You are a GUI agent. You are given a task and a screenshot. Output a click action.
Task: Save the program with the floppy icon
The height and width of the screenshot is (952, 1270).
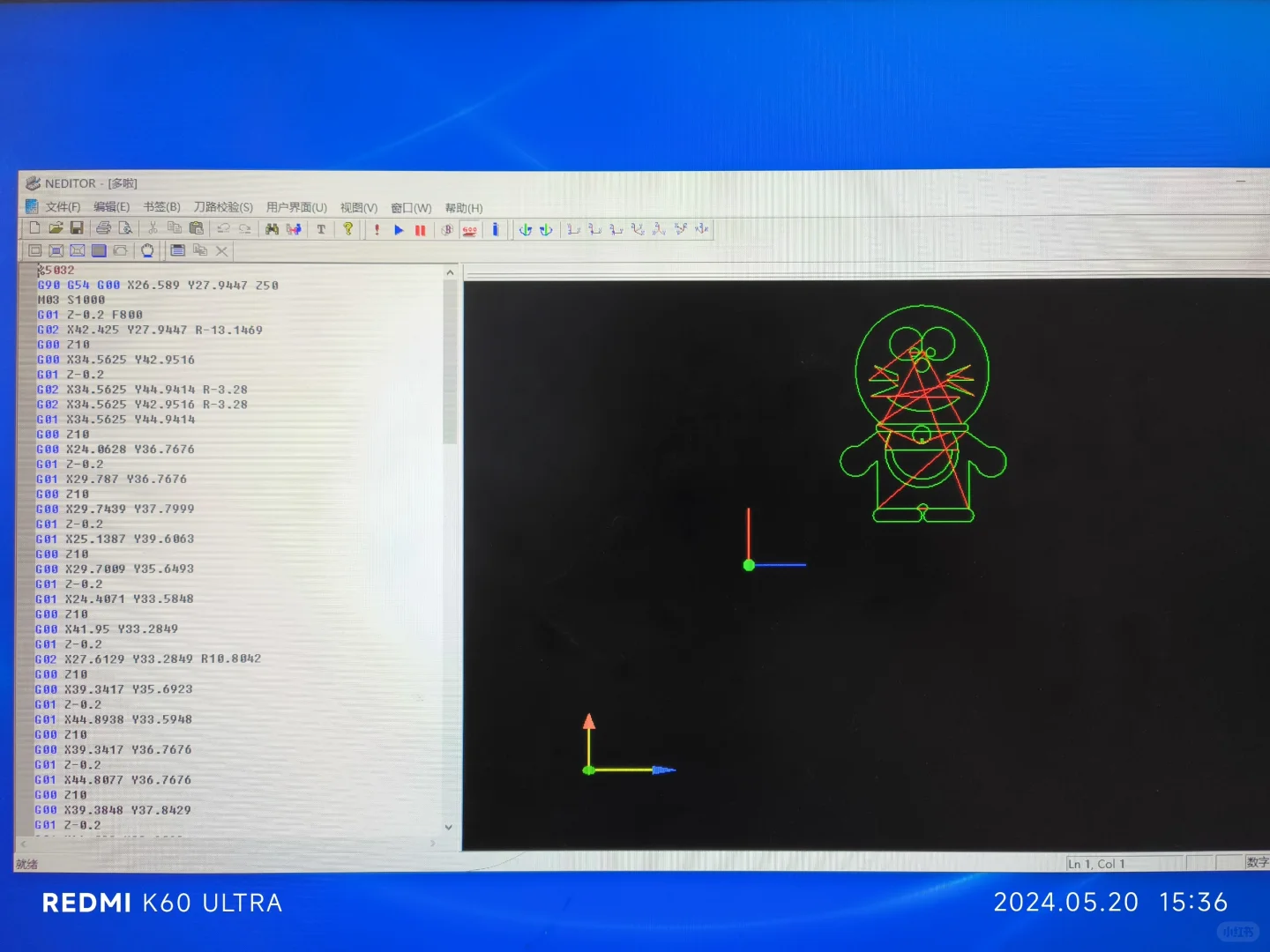point(77,228)
